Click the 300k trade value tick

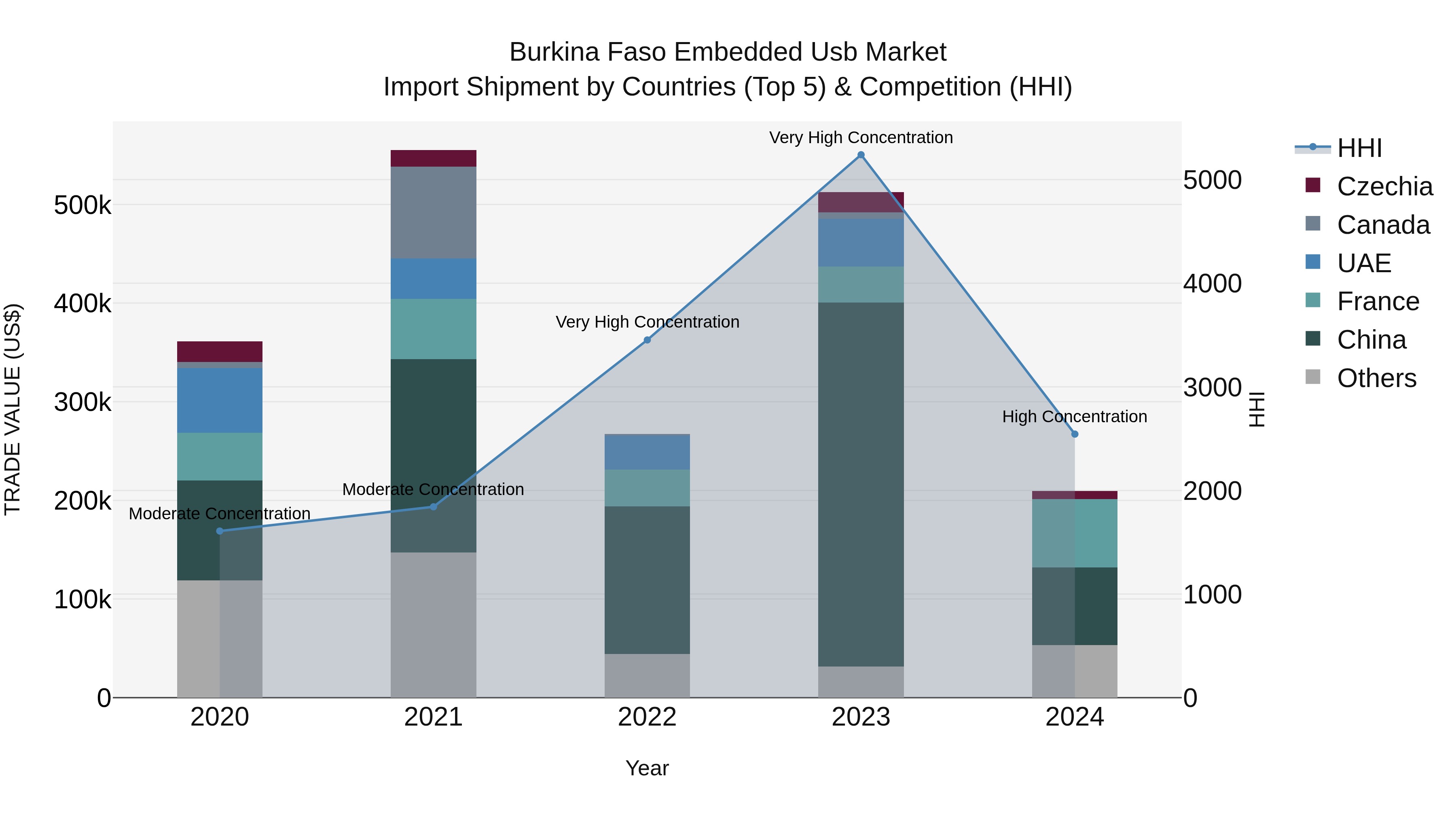pyautogui.click(x=83, y=402)
